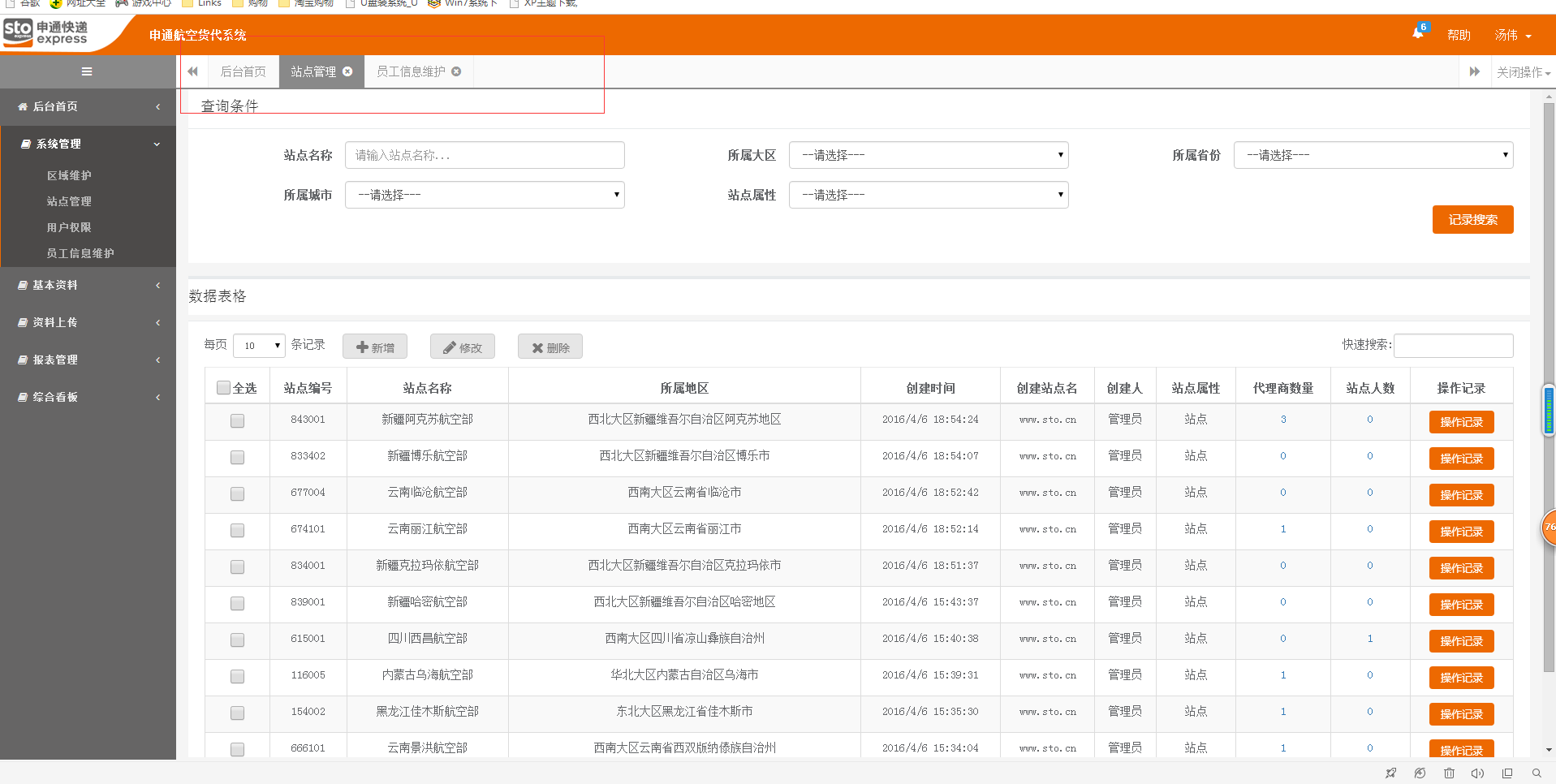This screenshot has height=784, width=1556.
Task: Click the tab scroll-right double arrow
Action: point(1474,71)
